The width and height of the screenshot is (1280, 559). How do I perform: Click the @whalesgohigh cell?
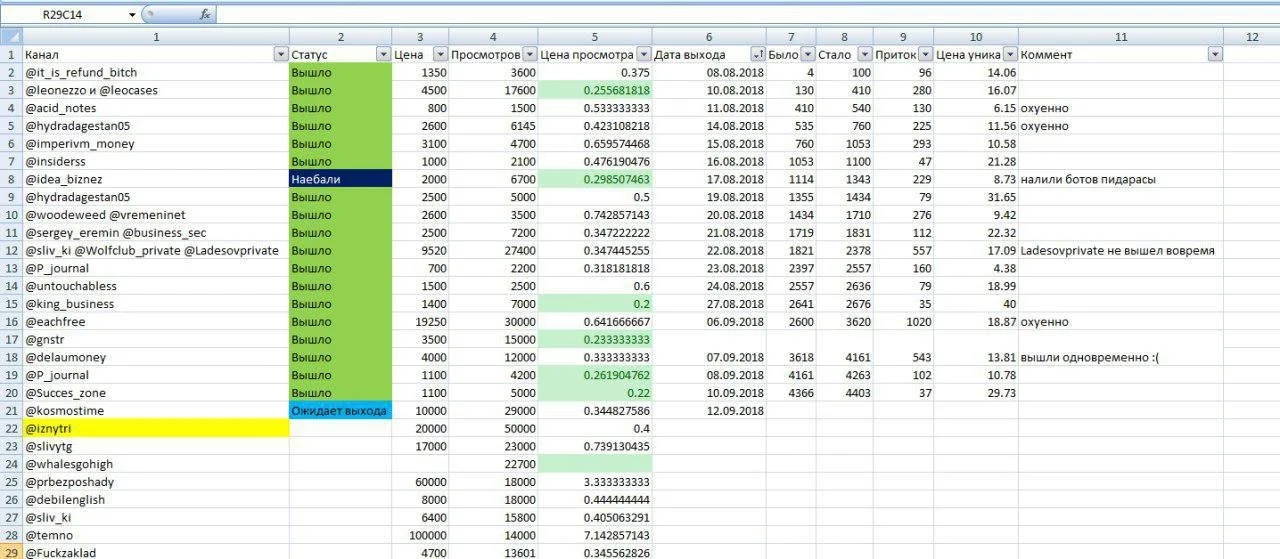pyautogui.click(x=155, y=464)
